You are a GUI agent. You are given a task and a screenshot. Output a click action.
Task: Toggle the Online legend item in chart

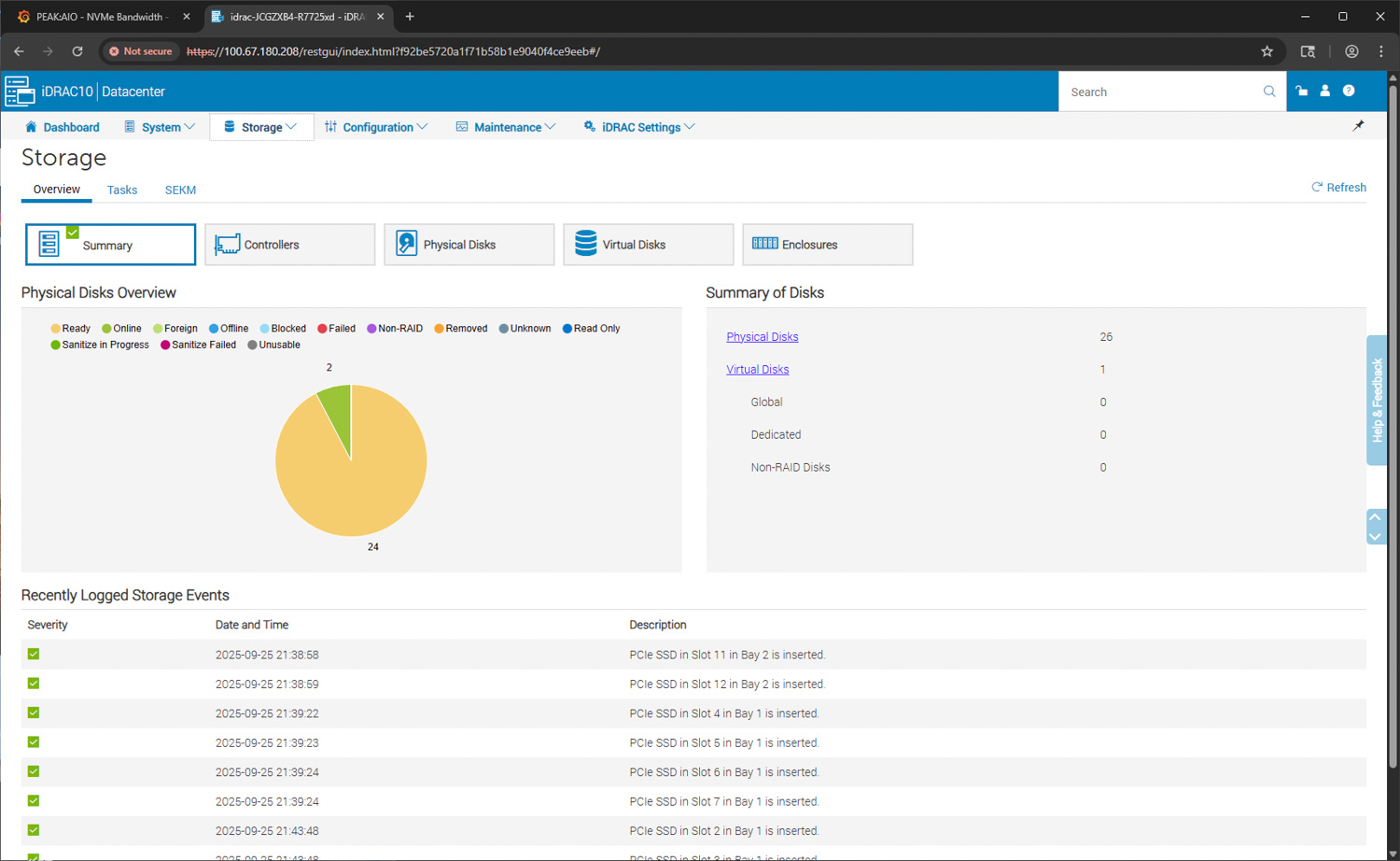pyautogui.click(x=122, y=329)
